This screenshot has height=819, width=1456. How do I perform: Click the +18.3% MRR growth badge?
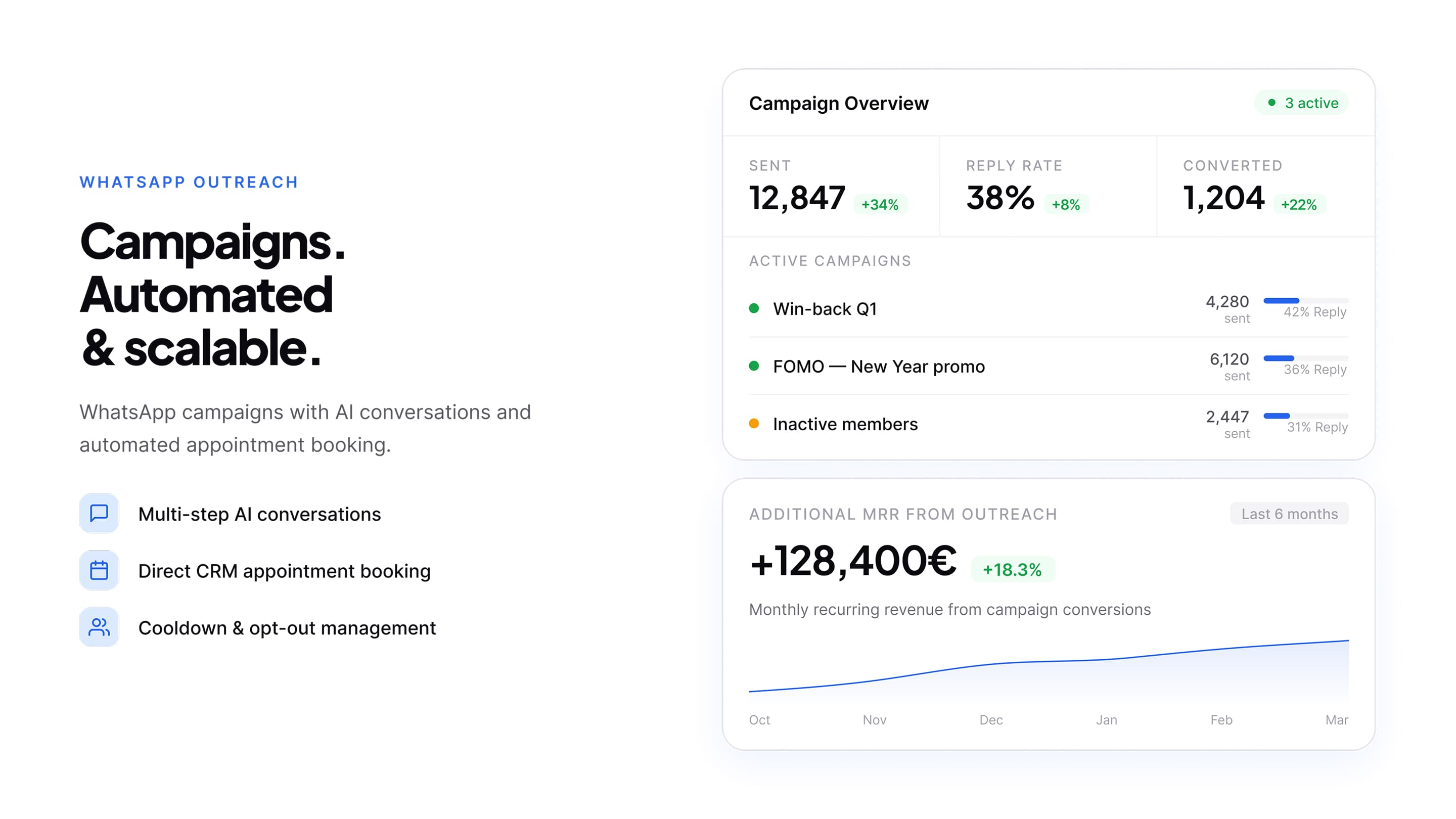[1012, 570]
